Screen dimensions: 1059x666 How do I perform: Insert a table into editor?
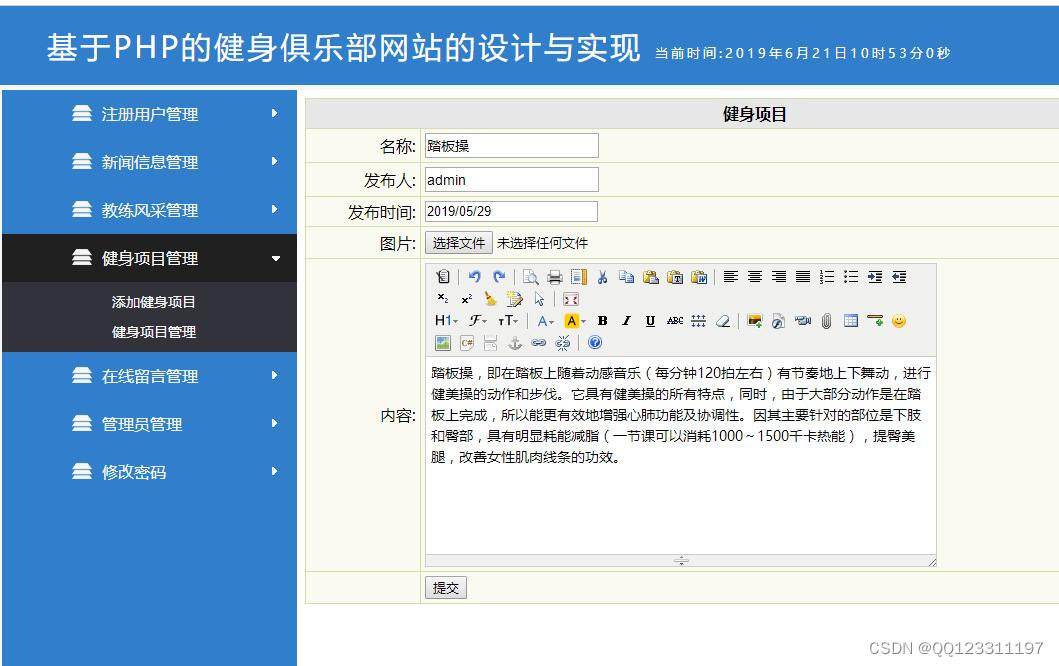851,321
